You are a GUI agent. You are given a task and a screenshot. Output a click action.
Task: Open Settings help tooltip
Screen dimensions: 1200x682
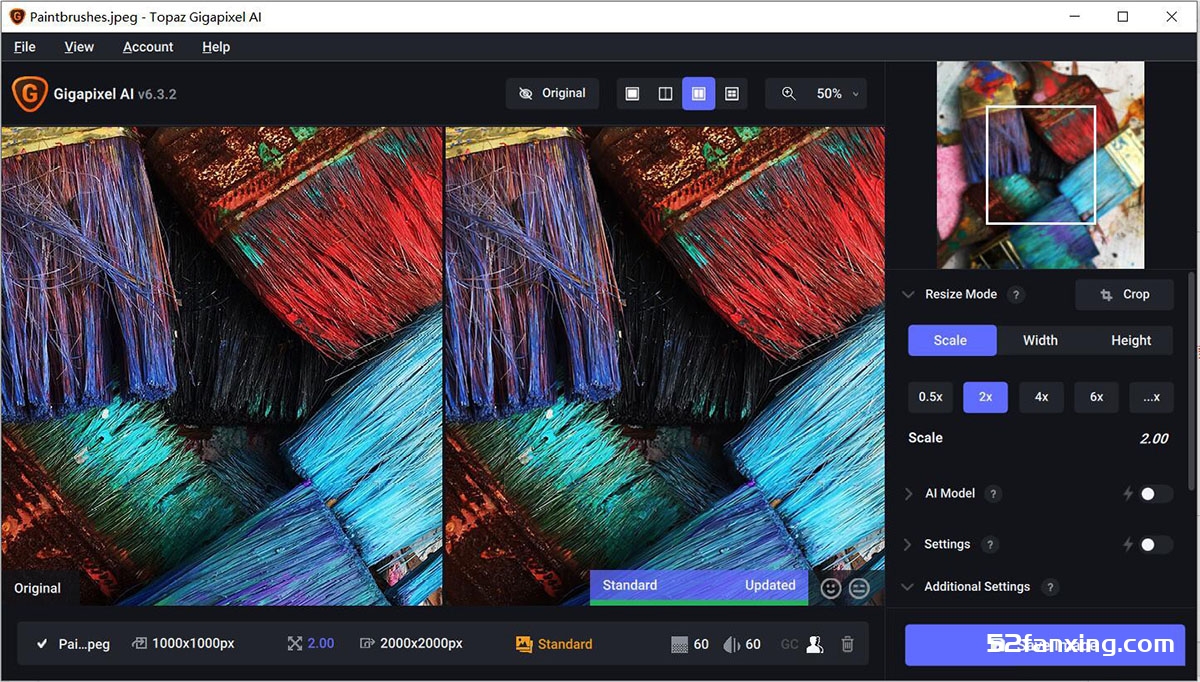tap(989, 545)
